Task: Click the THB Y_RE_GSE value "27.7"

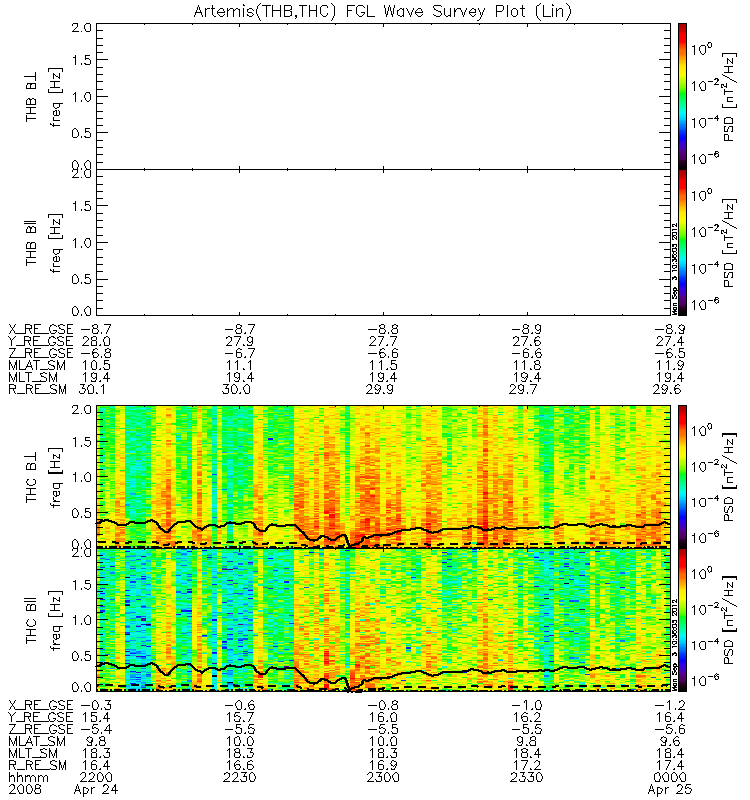Action: [383, 341]
